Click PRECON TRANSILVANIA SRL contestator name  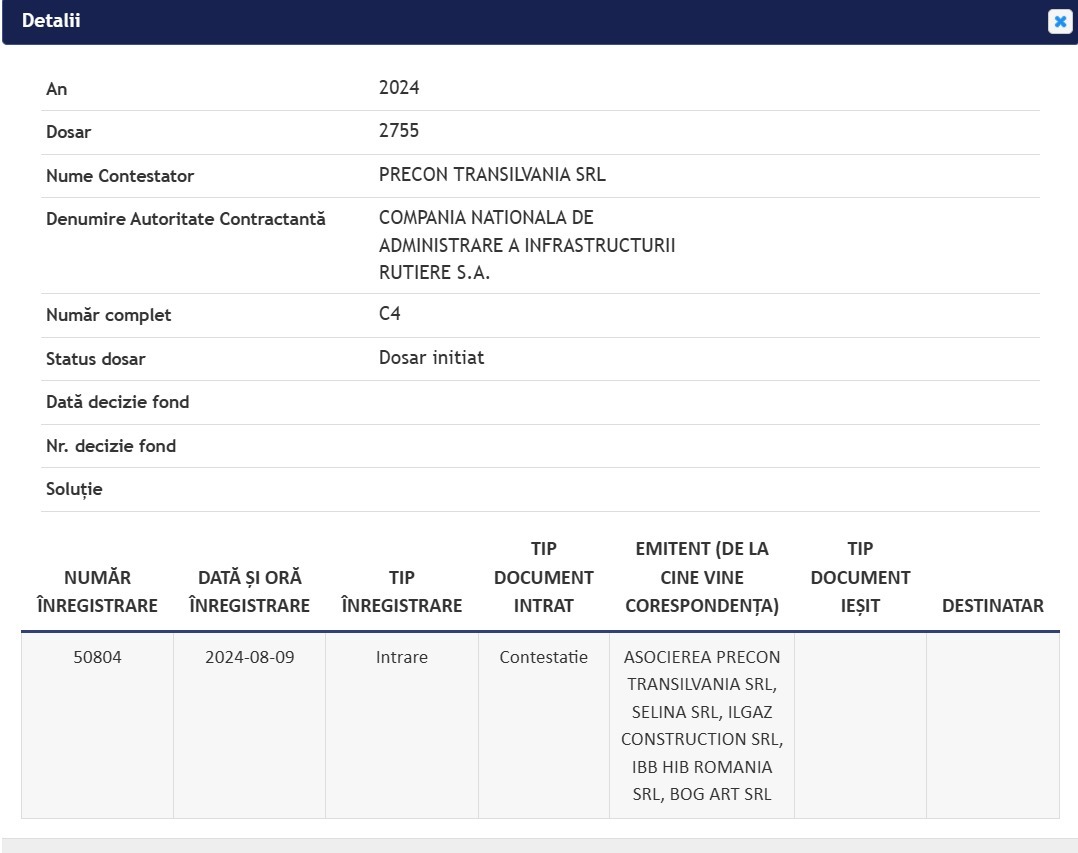[492, 175]
